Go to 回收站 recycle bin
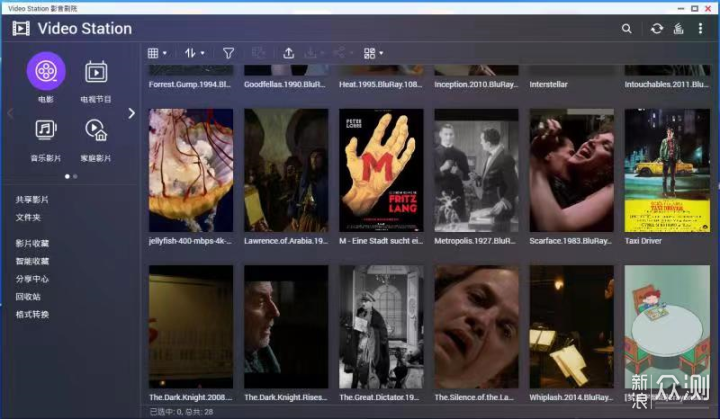Viewport: 720px width, 419px height. pos(28,297)
